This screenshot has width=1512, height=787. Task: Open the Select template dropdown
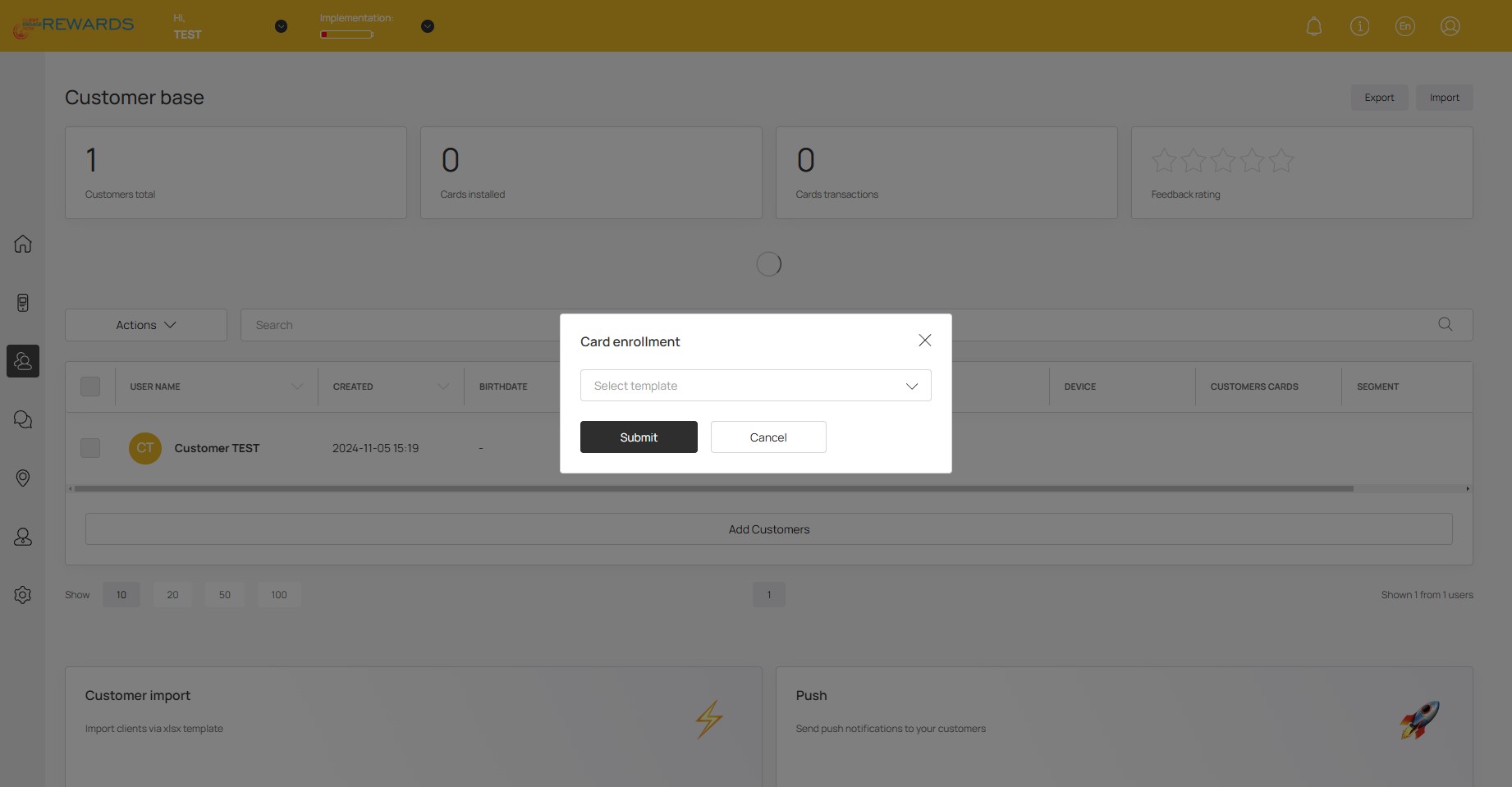pos(756,386)
